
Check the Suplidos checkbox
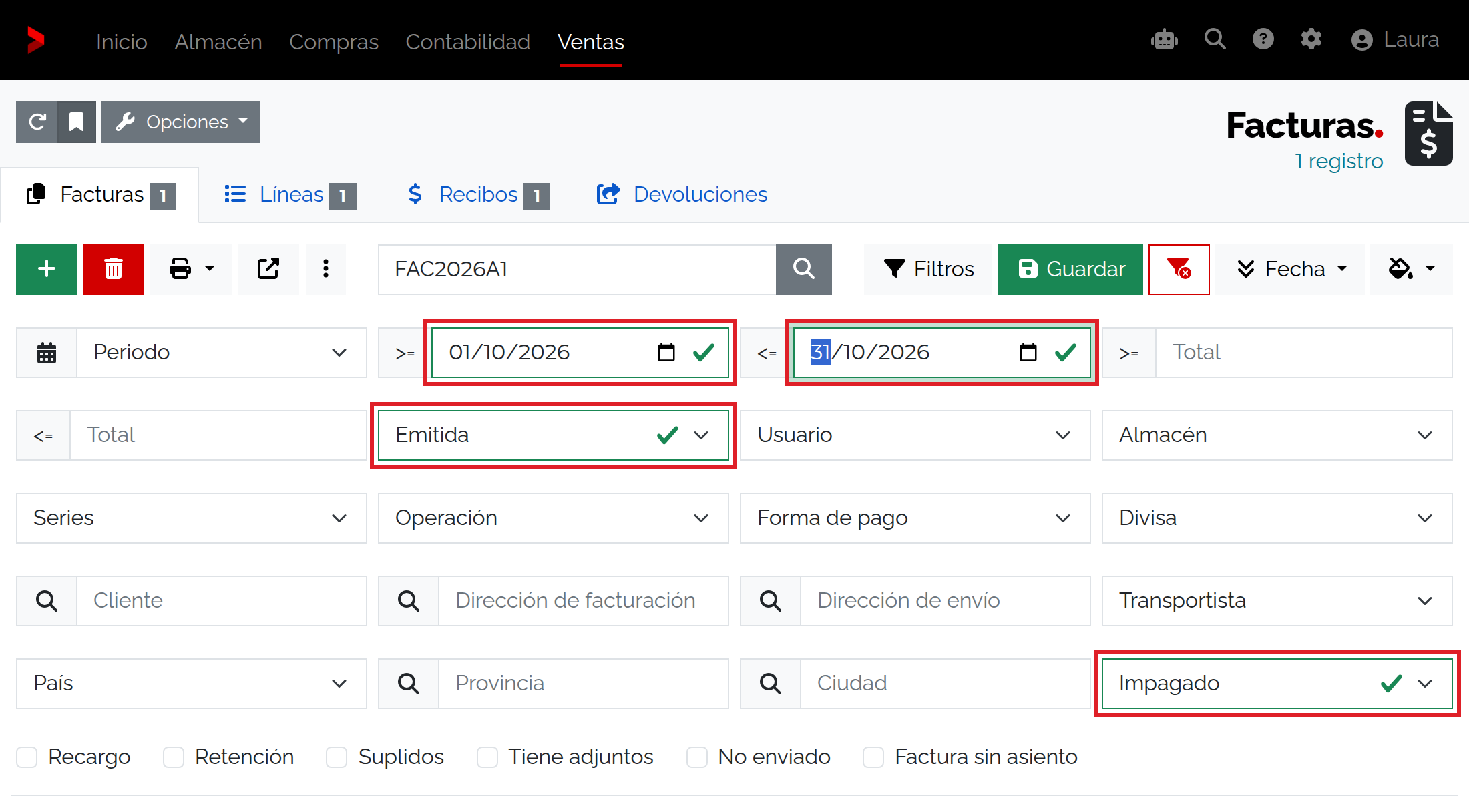point(337,757)
